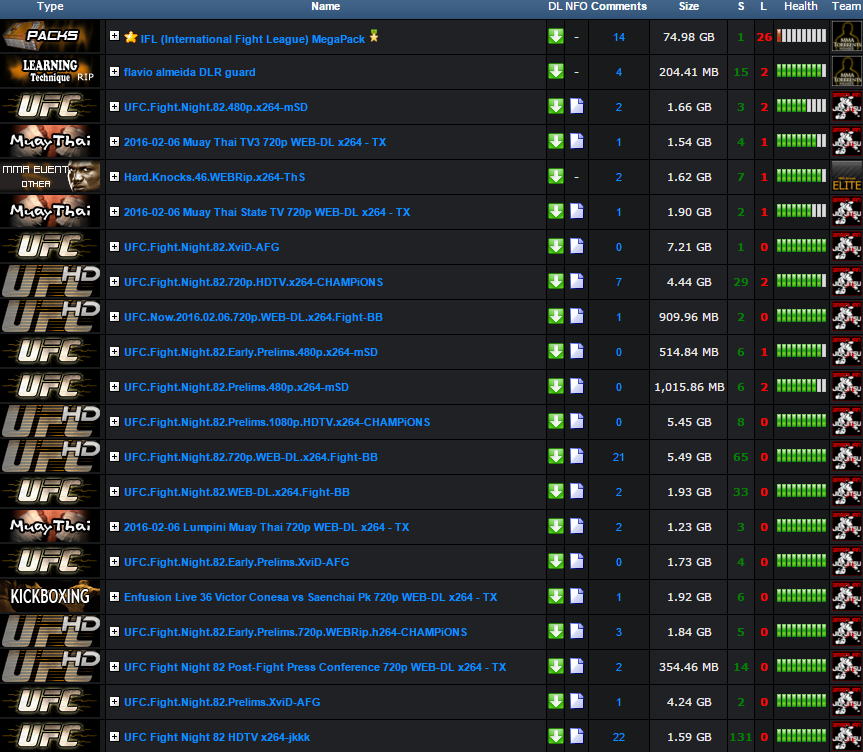Download UFC Fight Night 82 HDTV x264-jkkk

pos(556,737)
